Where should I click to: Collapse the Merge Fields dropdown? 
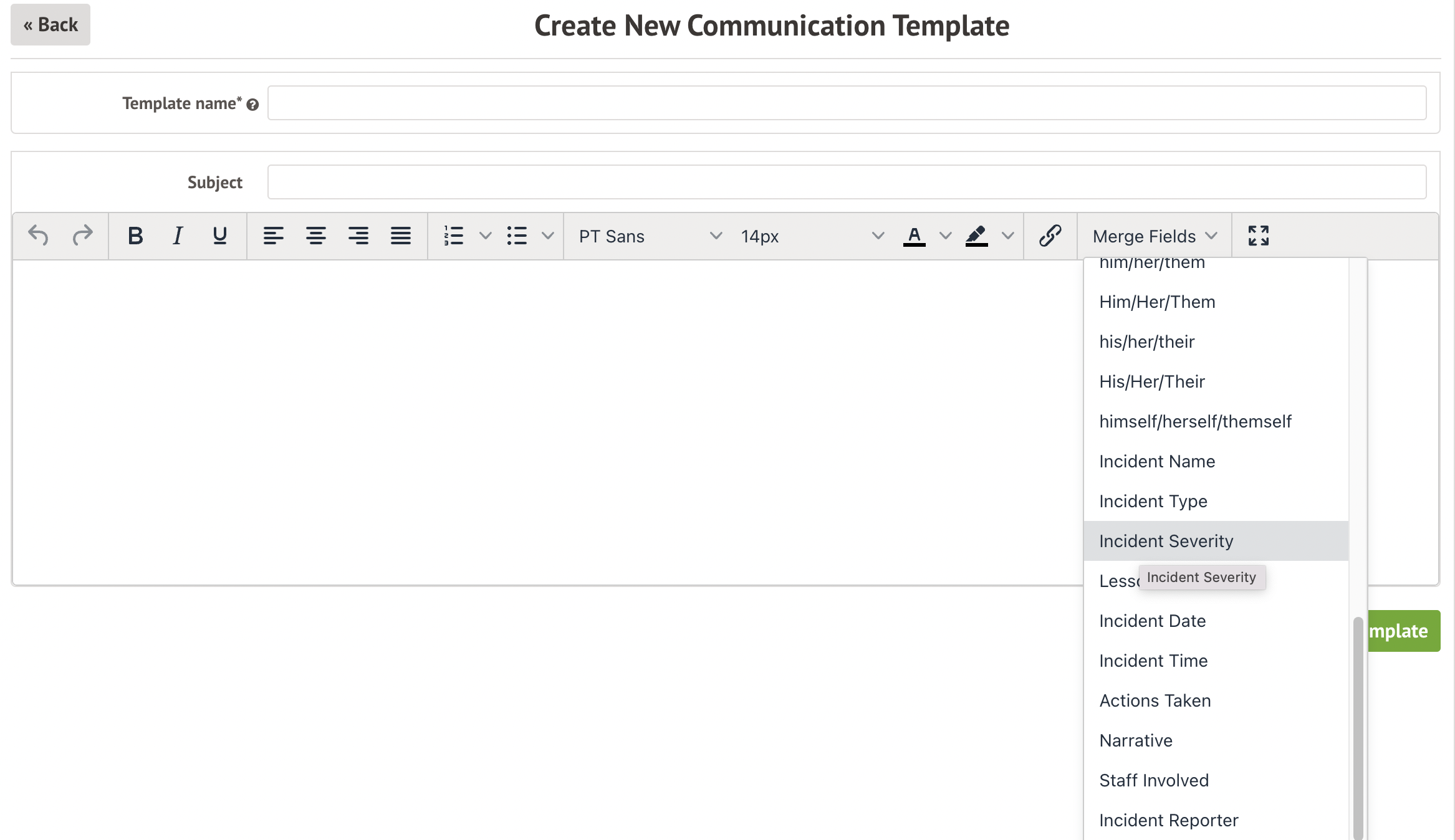1155,236
